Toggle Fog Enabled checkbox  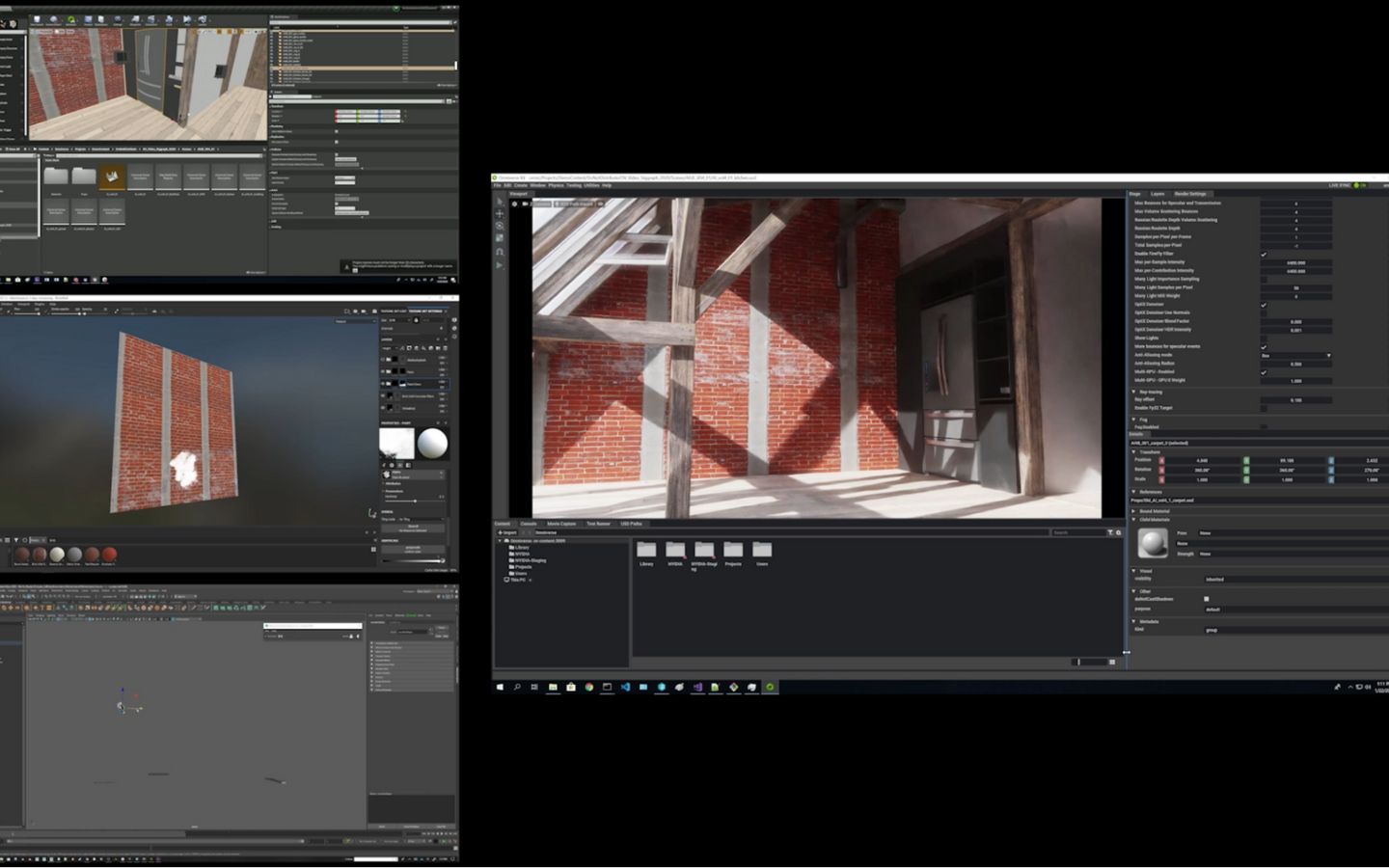[1264, 426]
